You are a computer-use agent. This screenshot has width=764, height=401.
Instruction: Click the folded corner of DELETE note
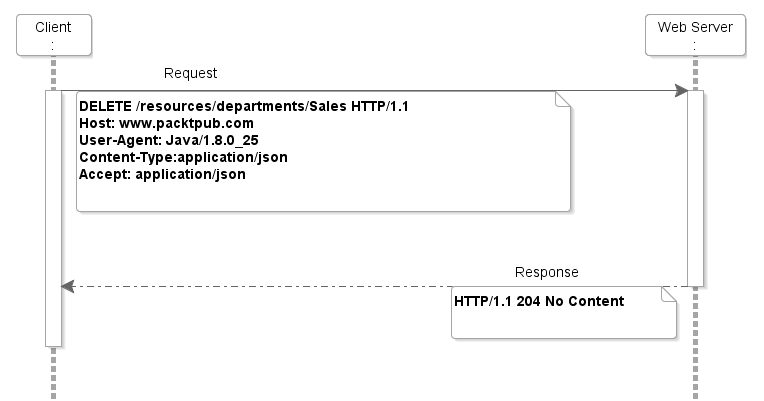[x=562, y=98]
